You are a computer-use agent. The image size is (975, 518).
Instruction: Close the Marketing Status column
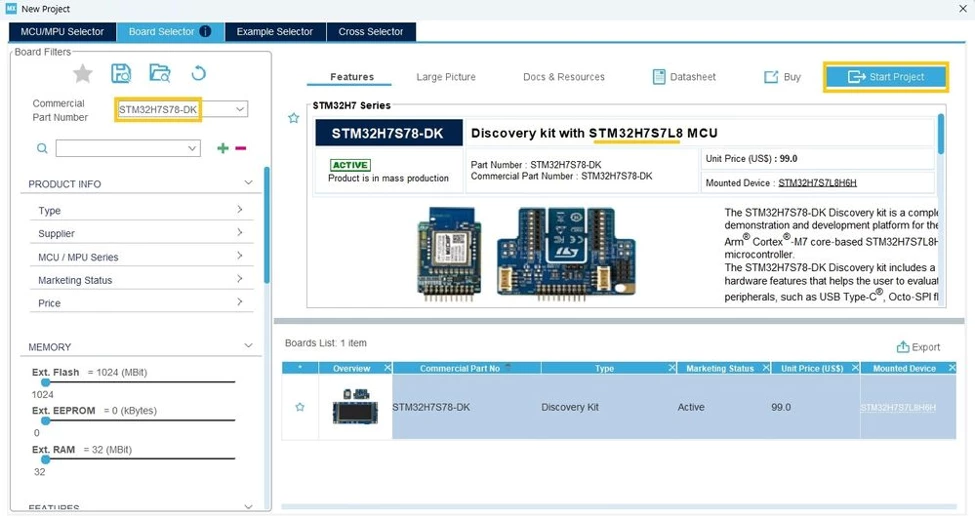[766, 368]
